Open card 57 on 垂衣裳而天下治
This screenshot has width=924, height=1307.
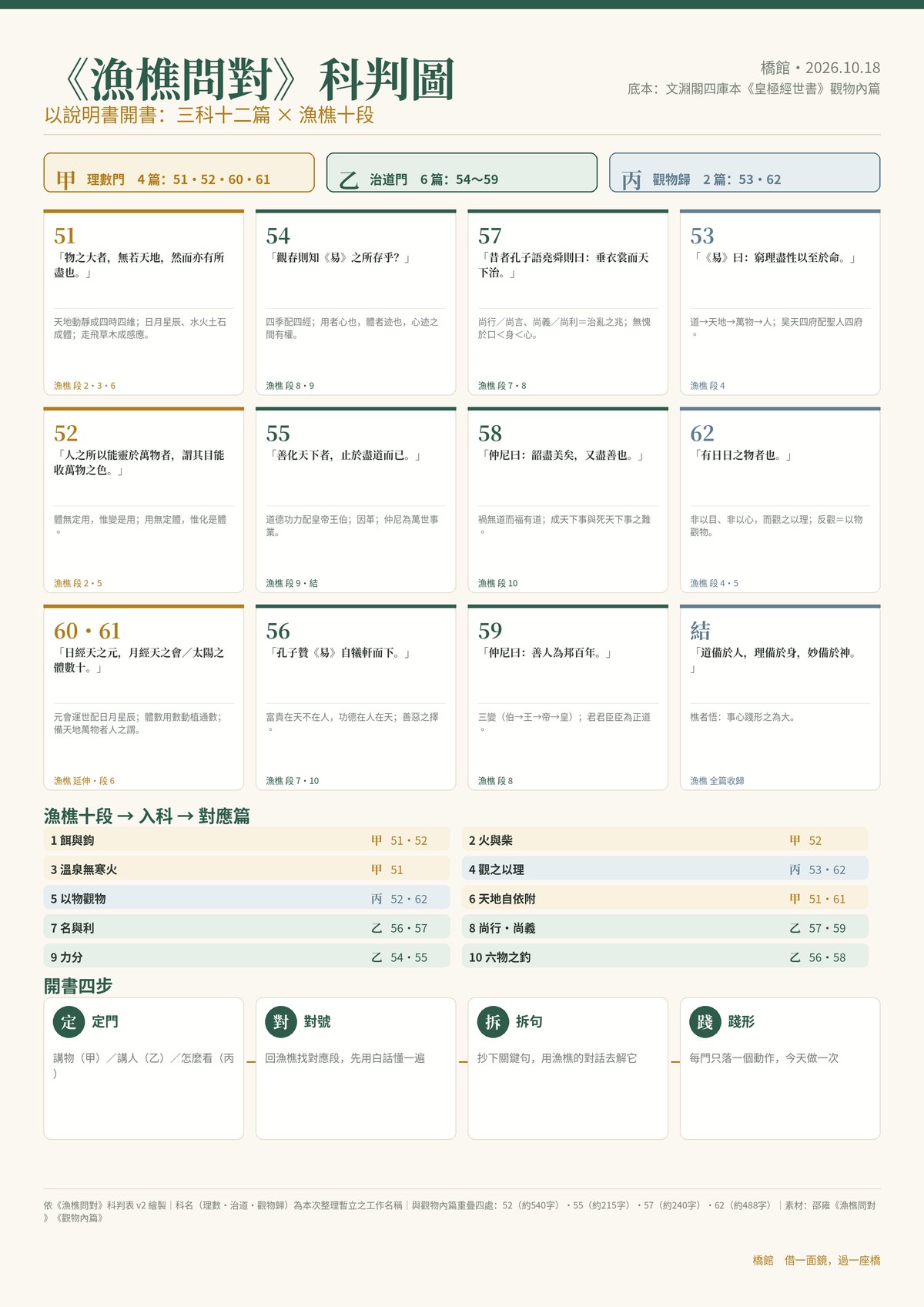point(568,302)
